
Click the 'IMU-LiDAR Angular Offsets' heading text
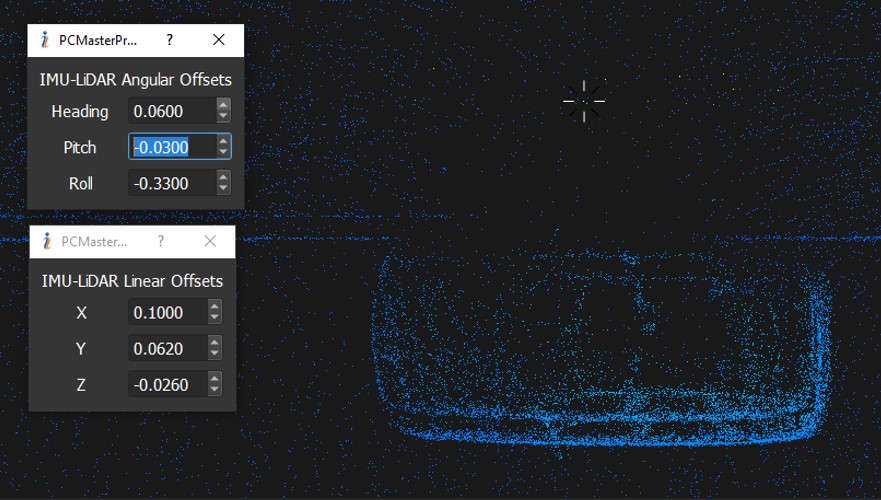(135, 80)
